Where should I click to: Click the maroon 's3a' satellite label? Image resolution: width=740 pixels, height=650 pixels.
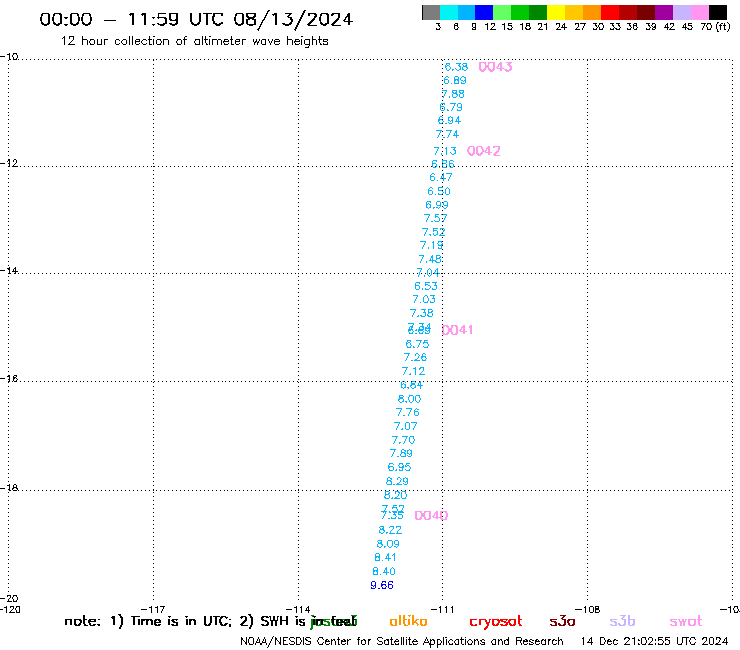pyautogui.click(x=562, y=622)
